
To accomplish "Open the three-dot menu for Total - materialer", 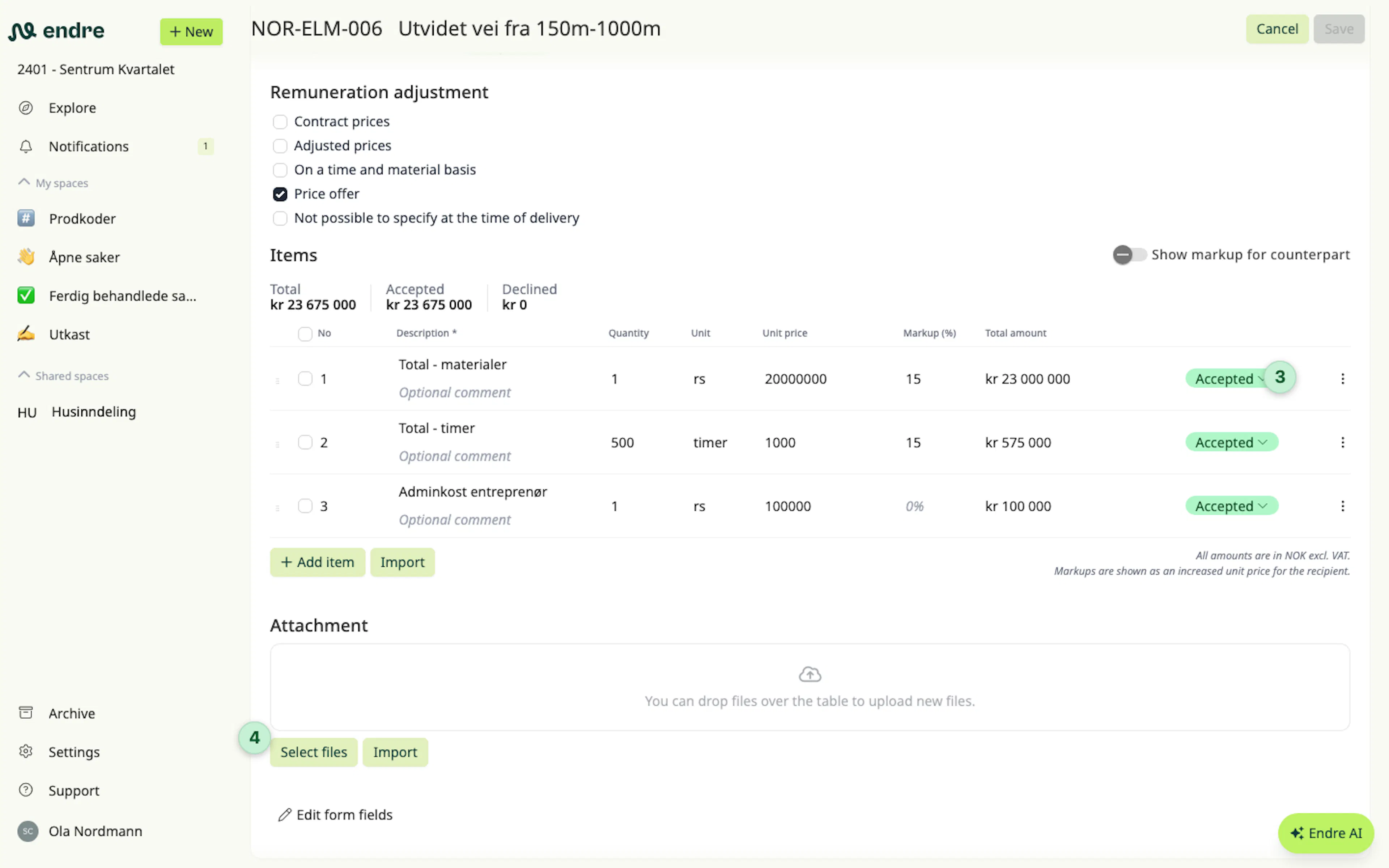I will pyautogui.click(x=1342, y=378).
